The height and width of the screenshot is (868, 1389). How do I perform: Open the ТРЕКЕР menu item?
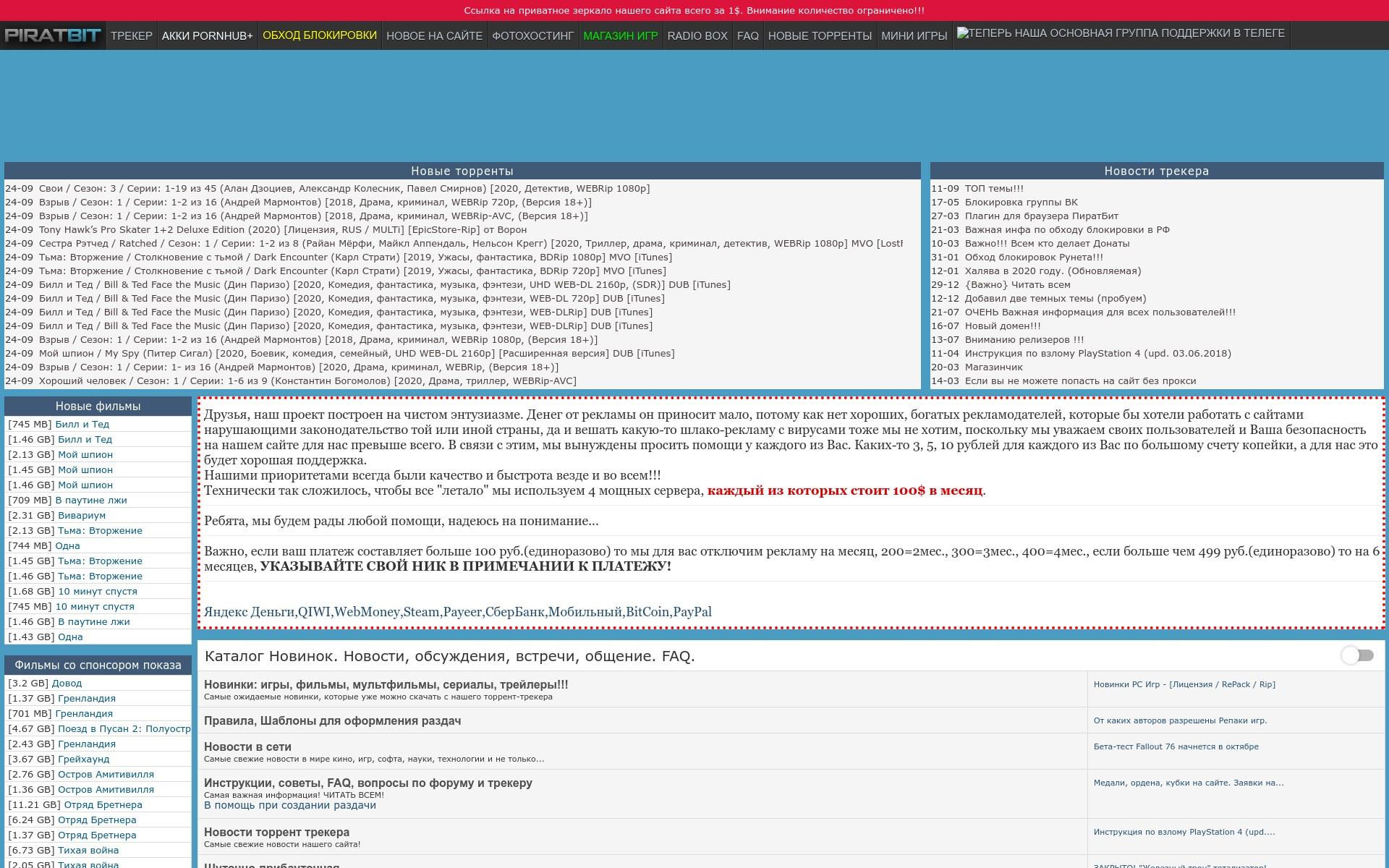132,35
